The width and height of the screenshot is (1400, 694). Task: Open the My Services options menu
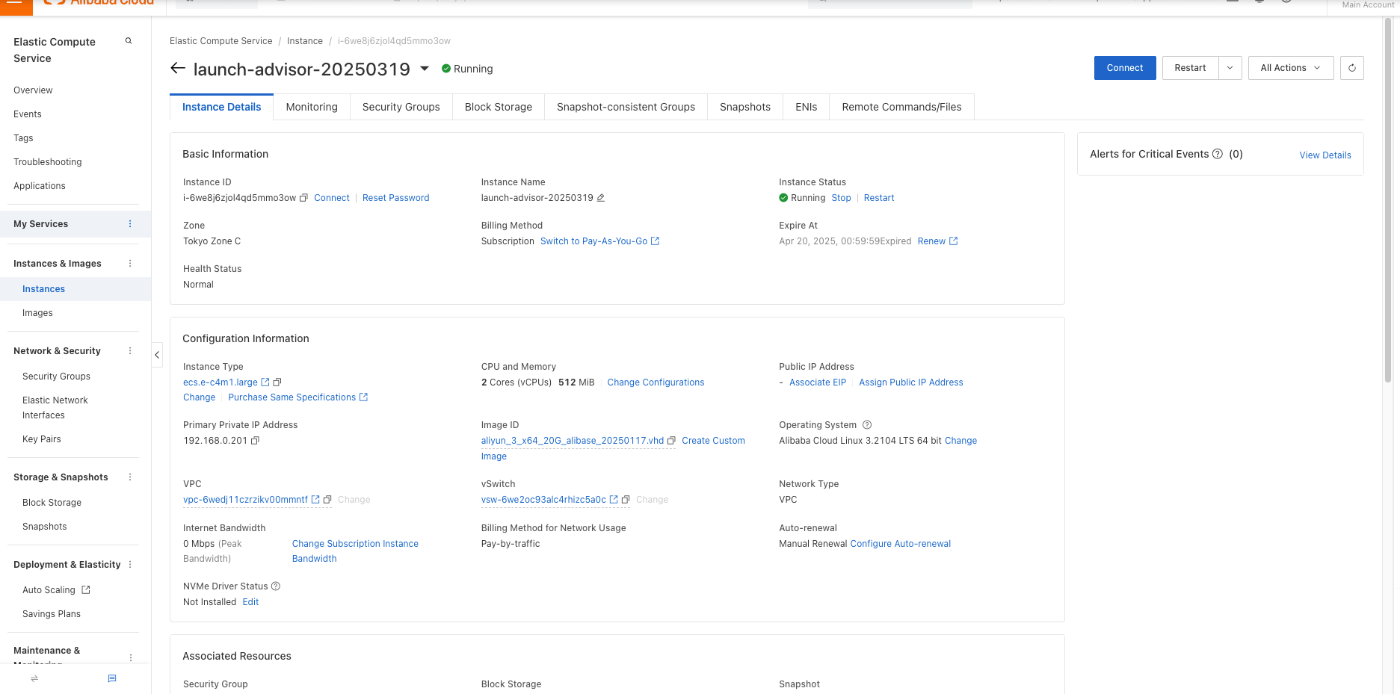130,224
